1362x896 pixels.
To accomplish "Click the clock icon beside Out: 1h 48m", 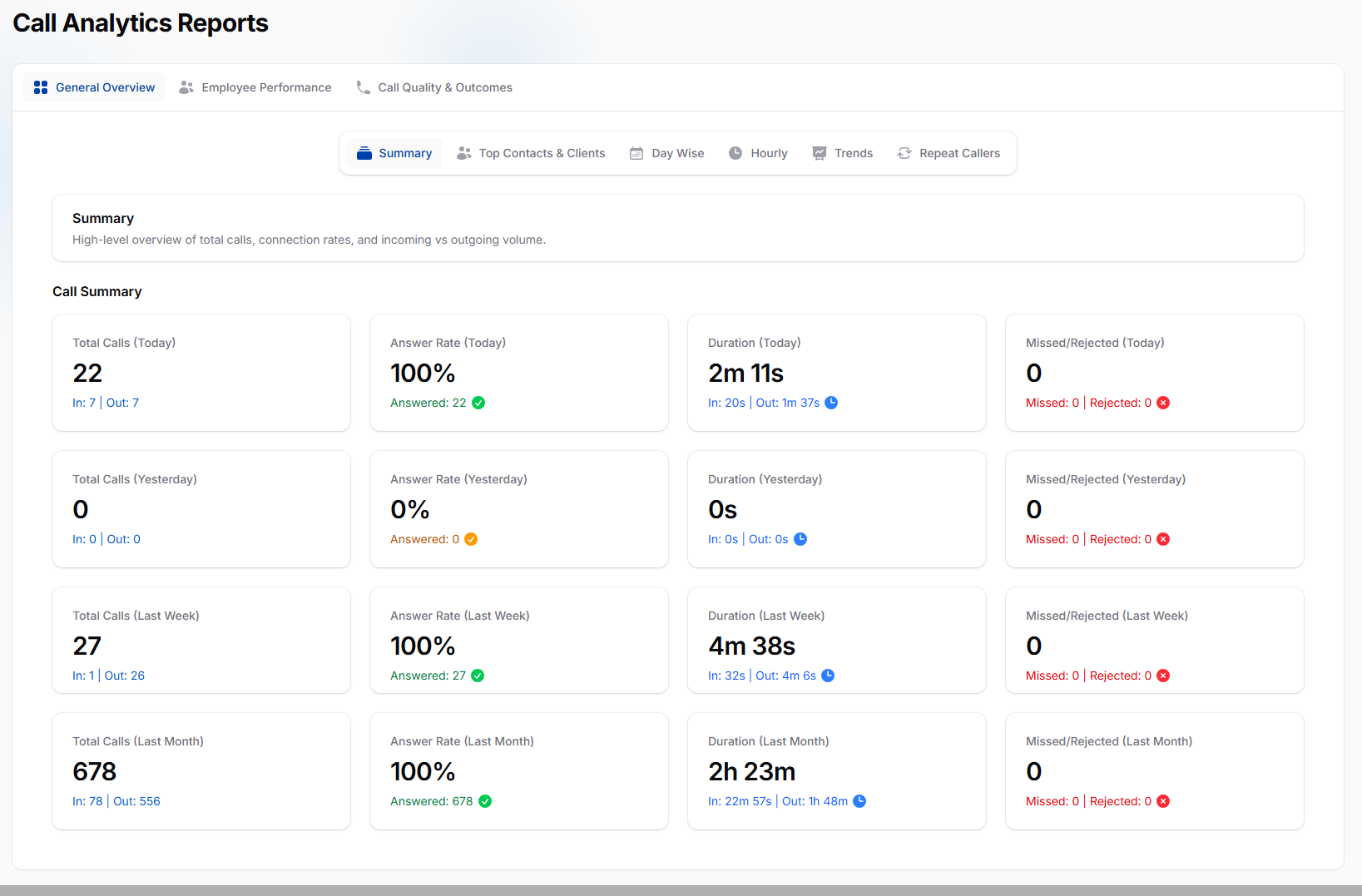I will 859,801.
